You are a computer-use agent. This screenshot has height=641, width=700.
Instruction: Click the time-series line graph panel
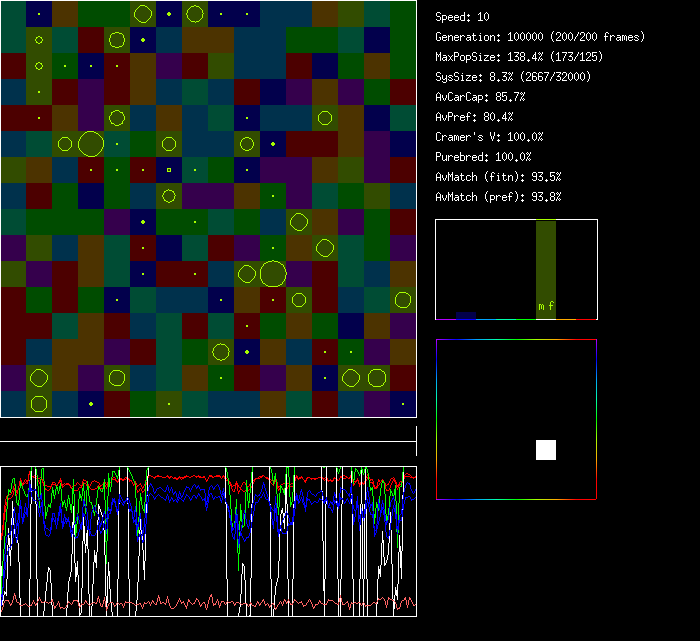pyautogui.click(x=208, y=540)
